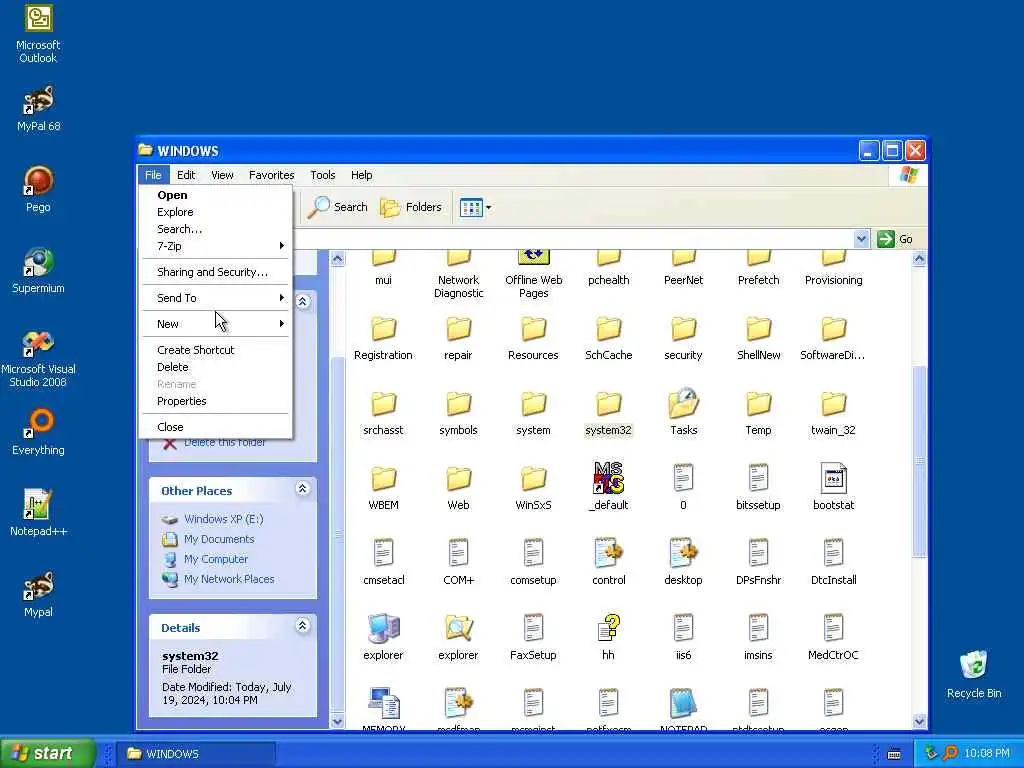1024x768 pixels.
Task: Choose Delete from the File menu
Action: [x=216, y=367]
